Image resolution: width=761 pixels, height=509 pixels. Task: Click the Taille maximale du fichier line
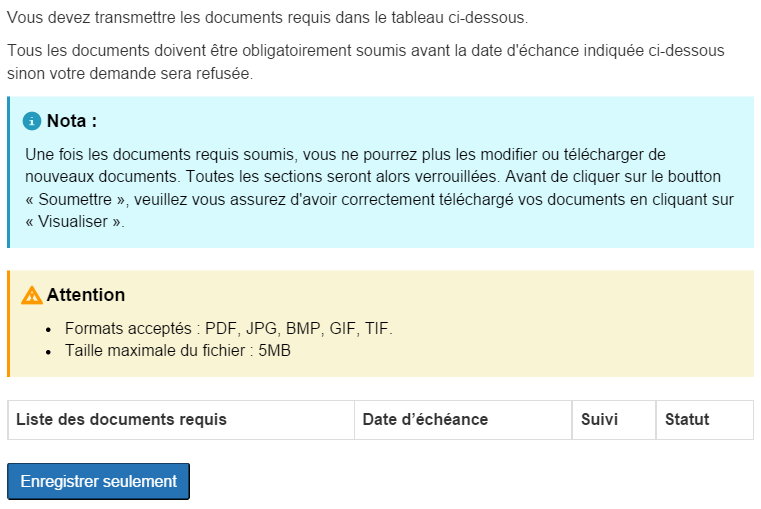tap(178, 350)
